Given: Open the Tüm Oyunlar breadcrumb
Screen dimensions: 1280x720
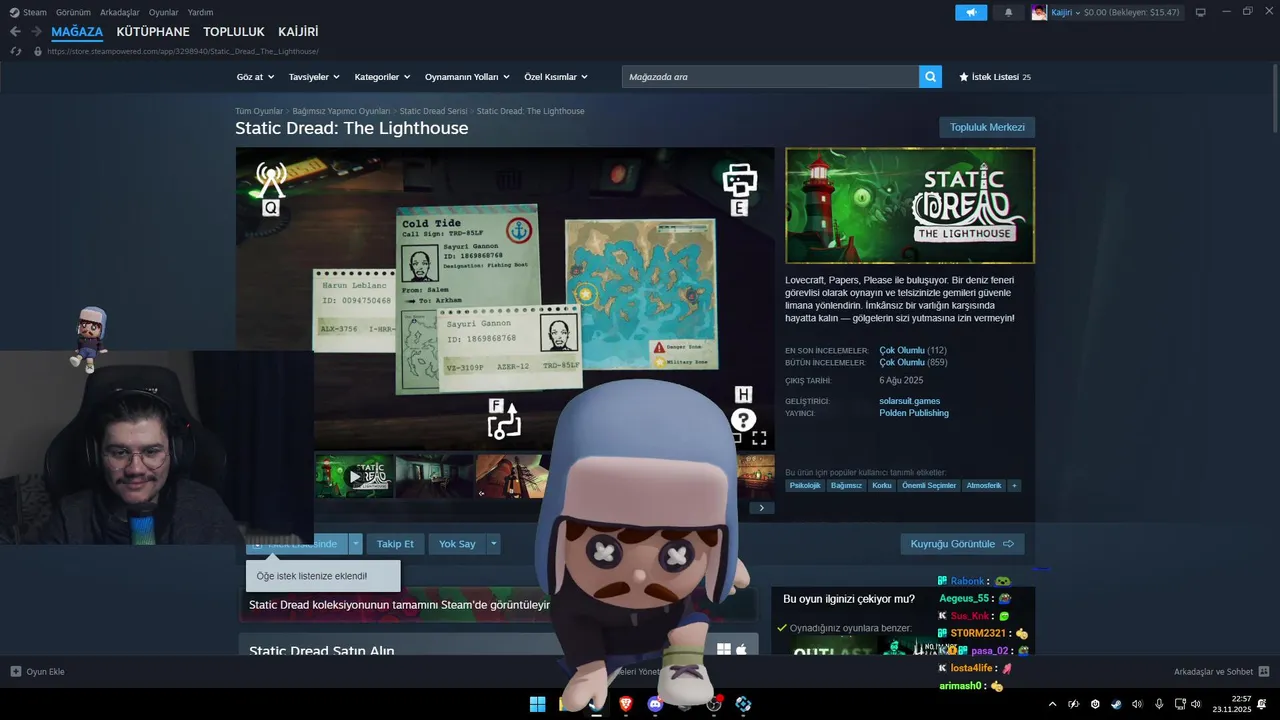Looking at the screenshot, I should tap(259, 111).
